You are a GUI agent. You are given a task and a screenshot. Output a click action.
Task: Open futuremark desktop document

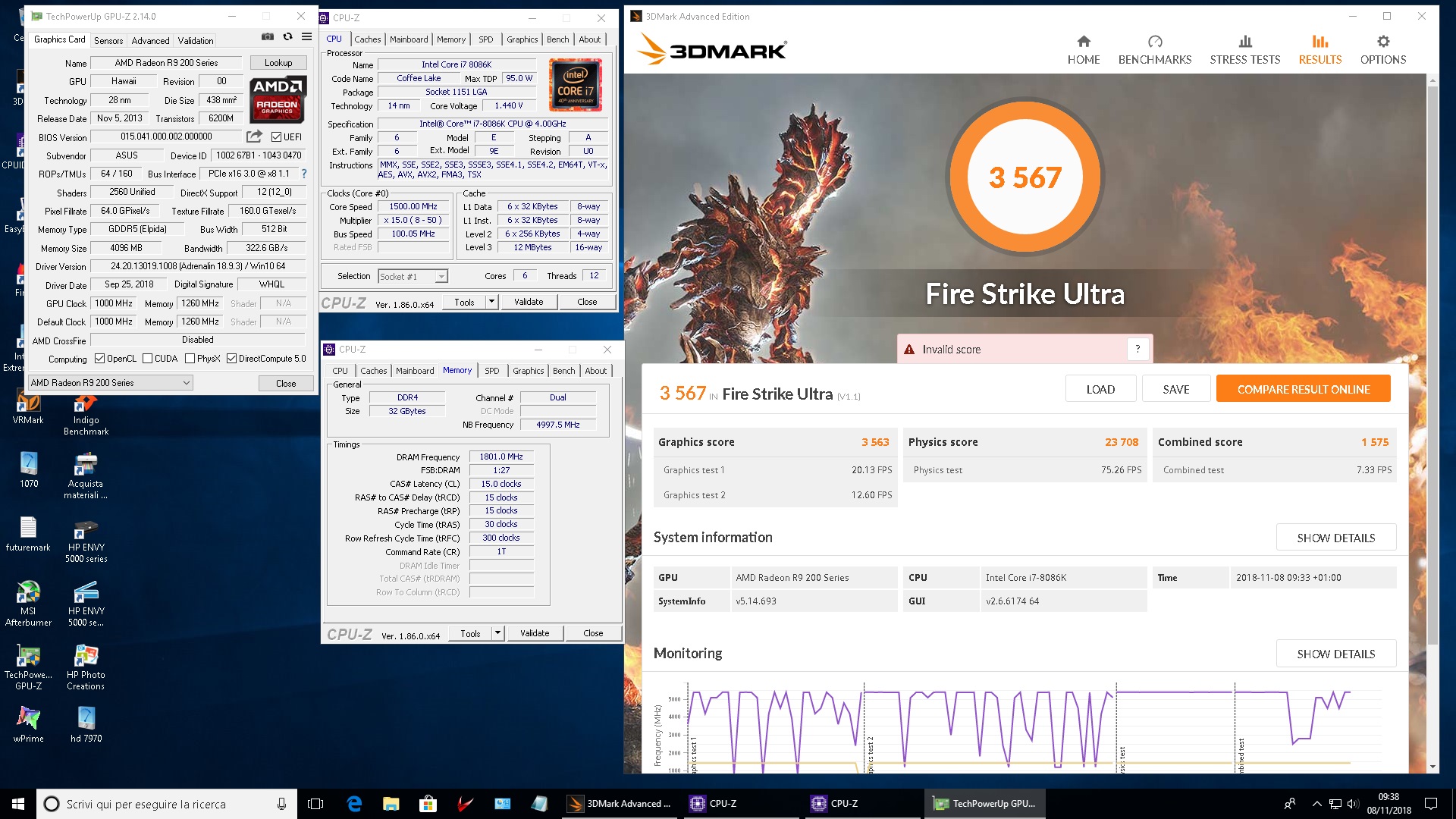(28, 534)
